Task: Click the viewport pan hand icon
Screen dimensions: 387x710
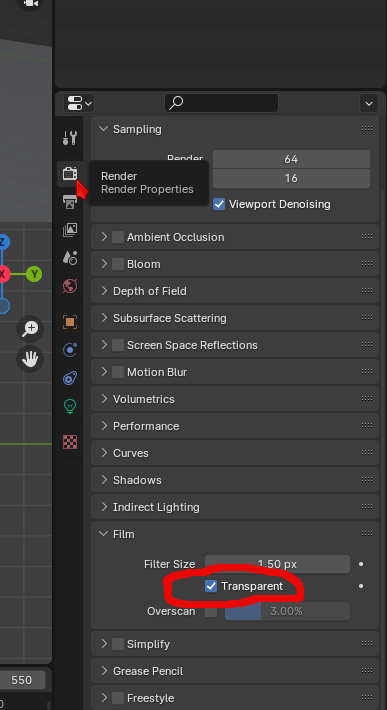Action: point(30,360)
